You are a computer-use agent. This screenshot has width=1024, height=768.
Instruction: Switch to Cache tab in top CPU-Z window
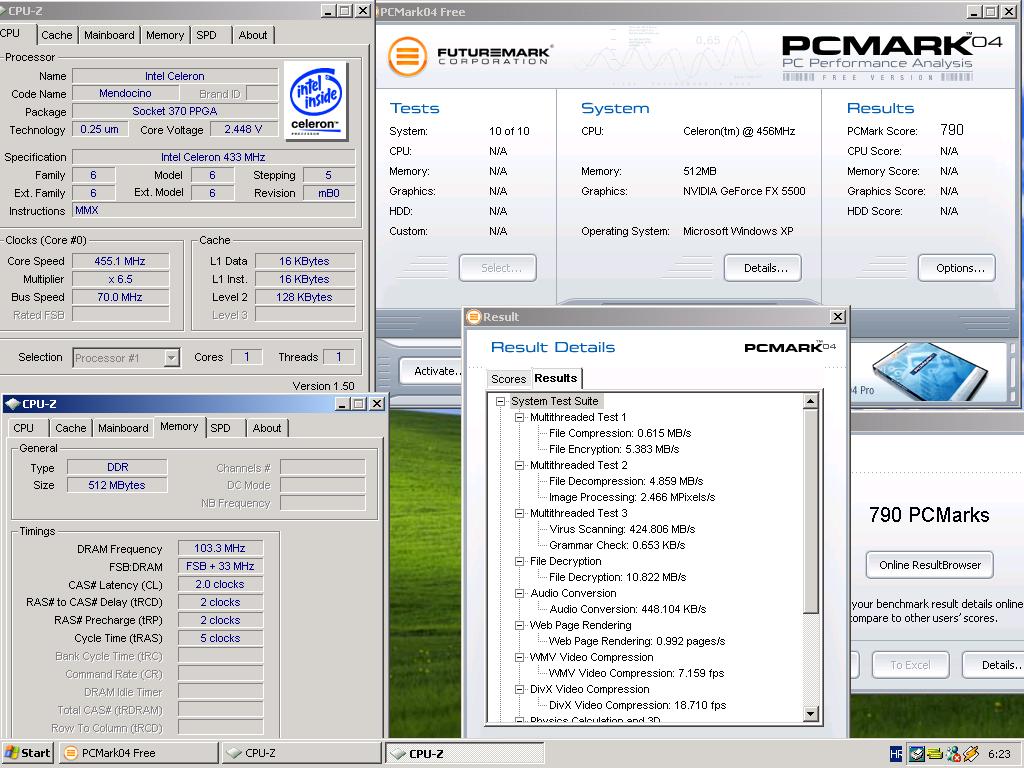pyautogui.click(x=57, y=35)
